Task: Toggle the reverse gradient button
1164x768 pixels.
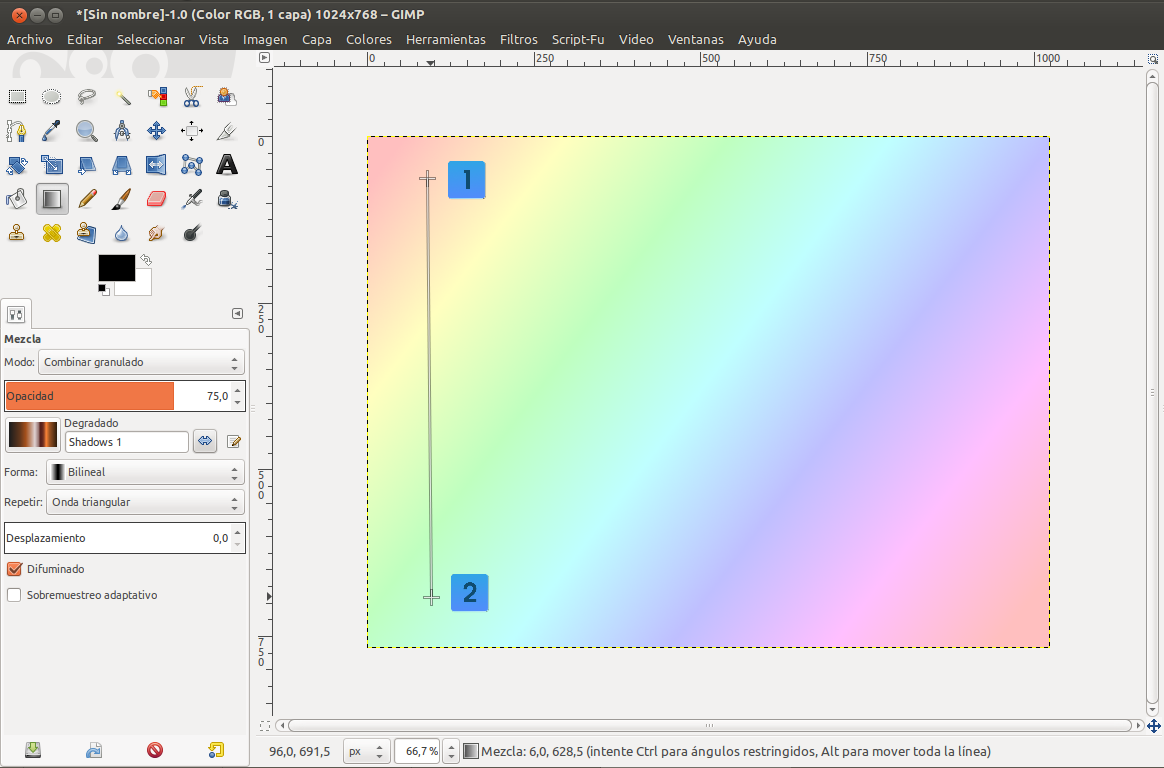Action: [205, 441]
